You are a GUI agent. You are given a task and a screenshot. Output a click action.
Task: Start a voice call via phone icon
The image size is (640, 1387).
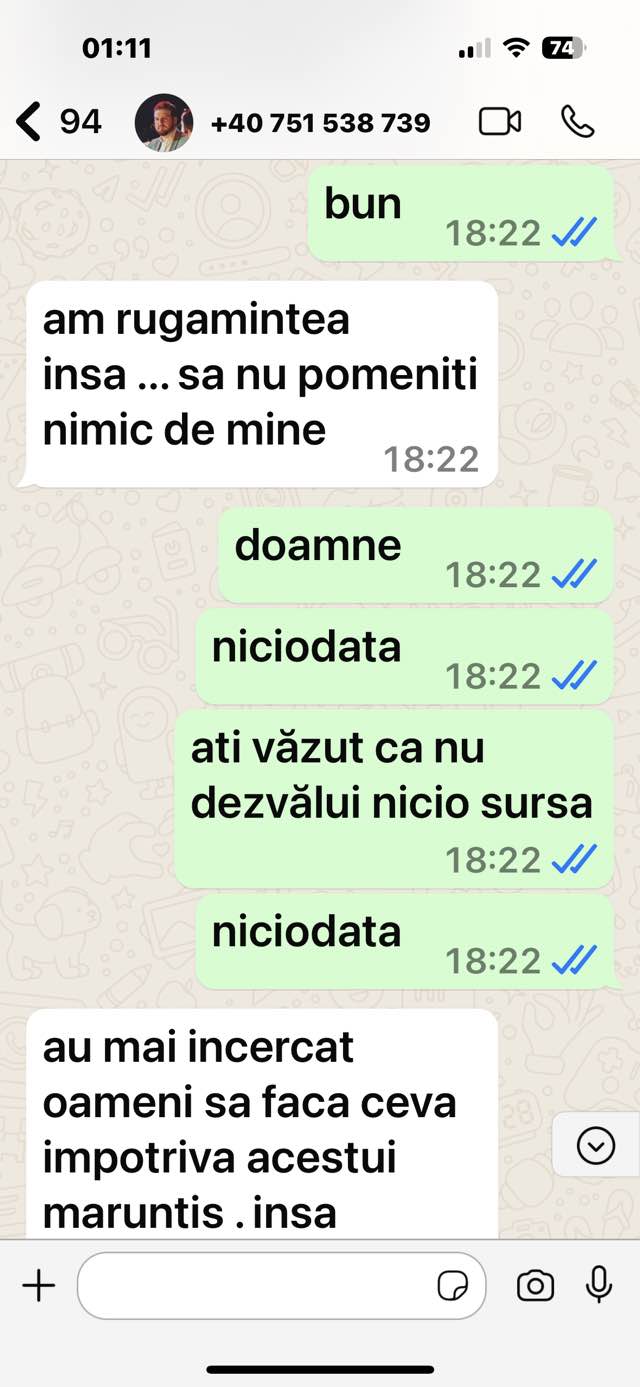tap(578, 122)
